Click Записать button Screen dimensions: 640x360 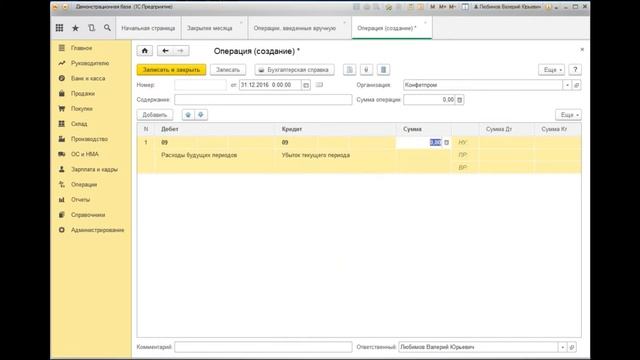point(228,70)
